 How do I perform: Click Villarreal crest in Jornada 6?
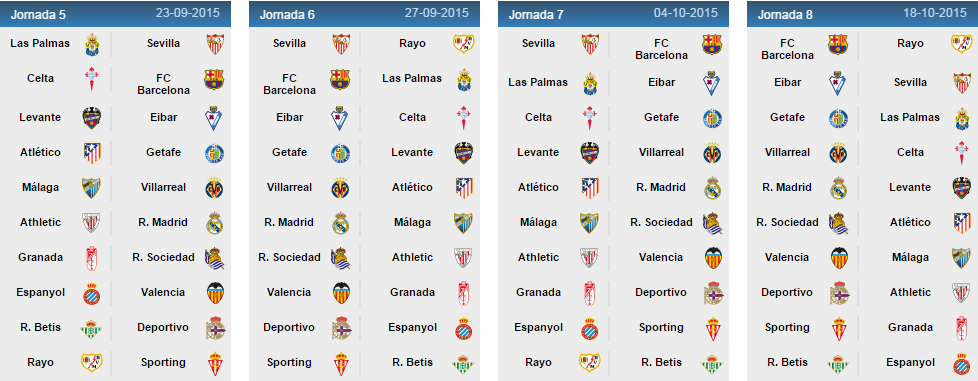[x=341, y=188]
